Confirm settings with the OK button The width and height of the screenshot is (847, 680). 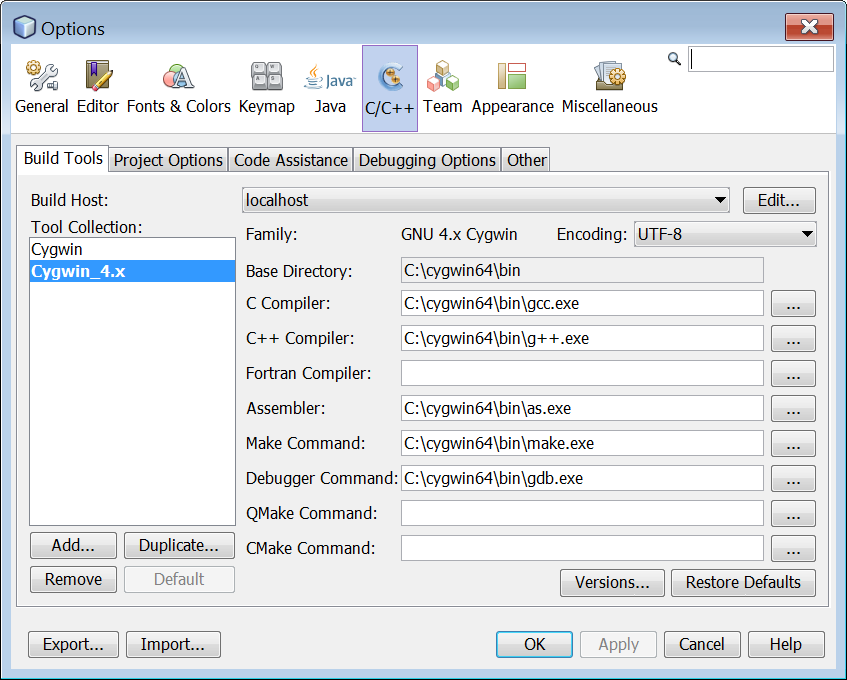coord(534,644)
